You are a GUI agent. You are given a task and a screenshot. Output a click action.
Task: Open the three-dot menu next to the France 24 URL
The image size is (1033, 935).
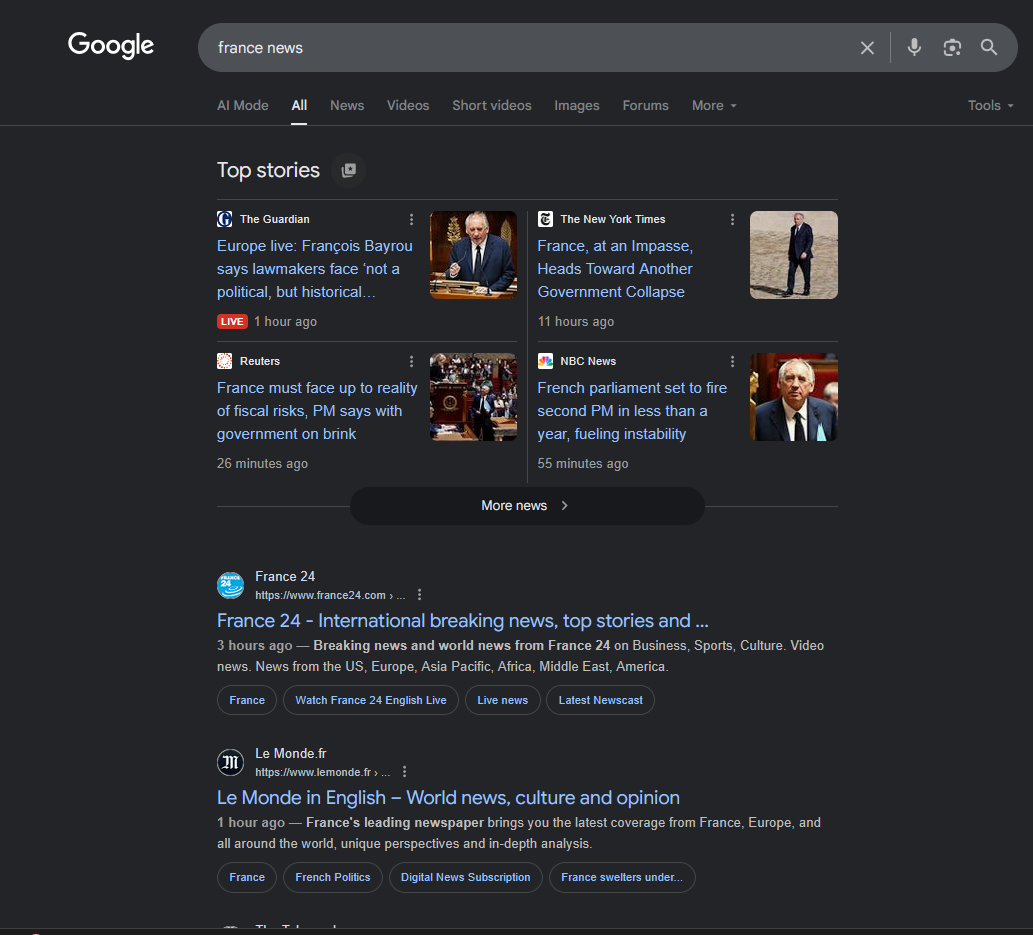[420, 595]
